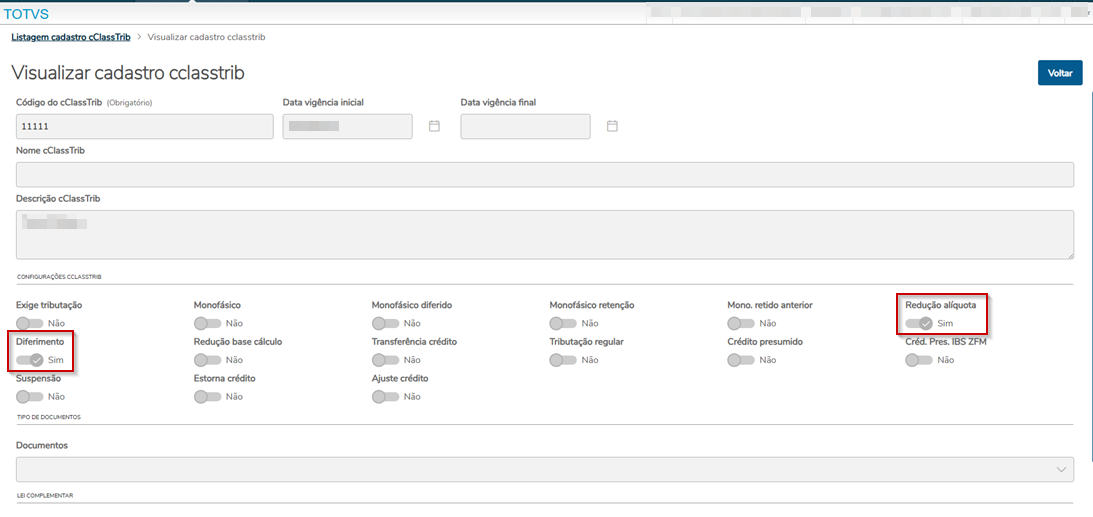Open calendar for Data vigência final

pyautogui.click(x=612, y=126)
